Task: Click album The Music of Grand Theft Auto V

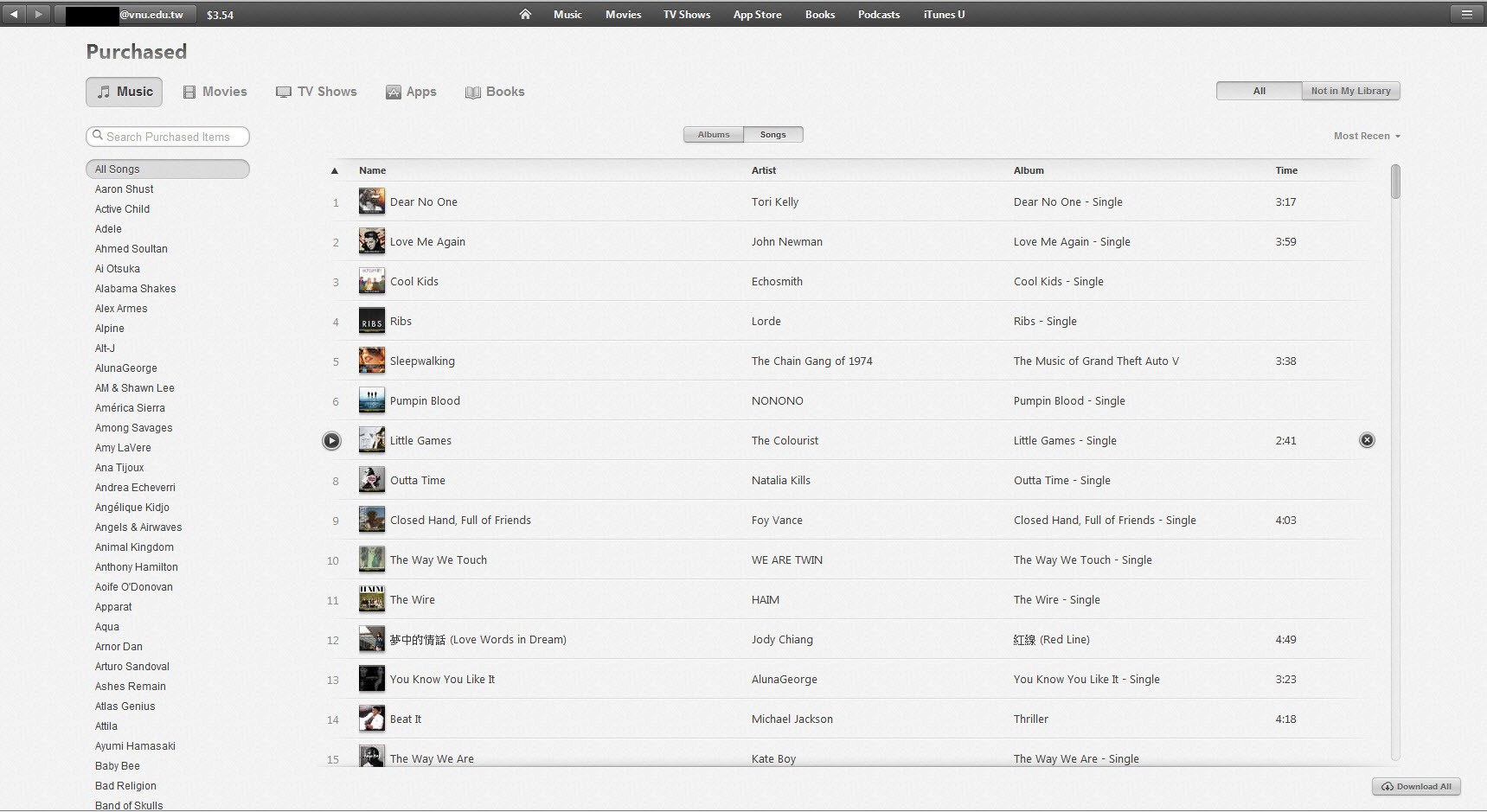Action: 1096,361
